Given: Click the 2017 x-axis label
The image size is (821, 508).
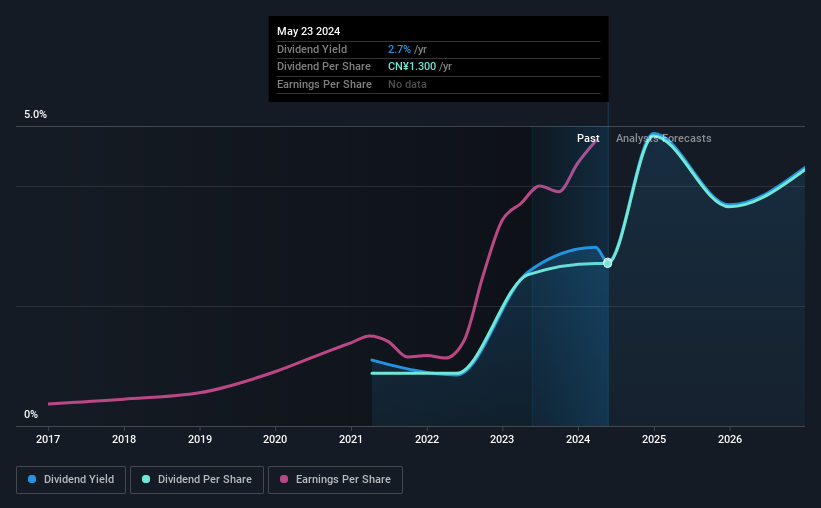Looking at the screenshot, I should pyautogui.click(x=48, y=439).
